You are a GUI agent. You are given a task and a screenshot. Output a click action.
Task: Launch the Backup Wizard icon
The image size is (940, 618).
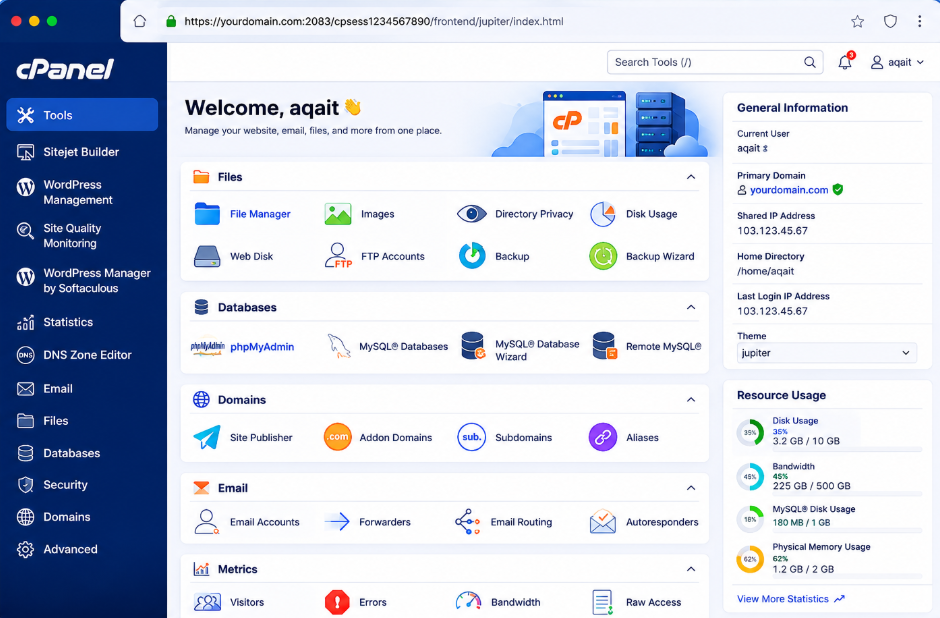(602, 257)
